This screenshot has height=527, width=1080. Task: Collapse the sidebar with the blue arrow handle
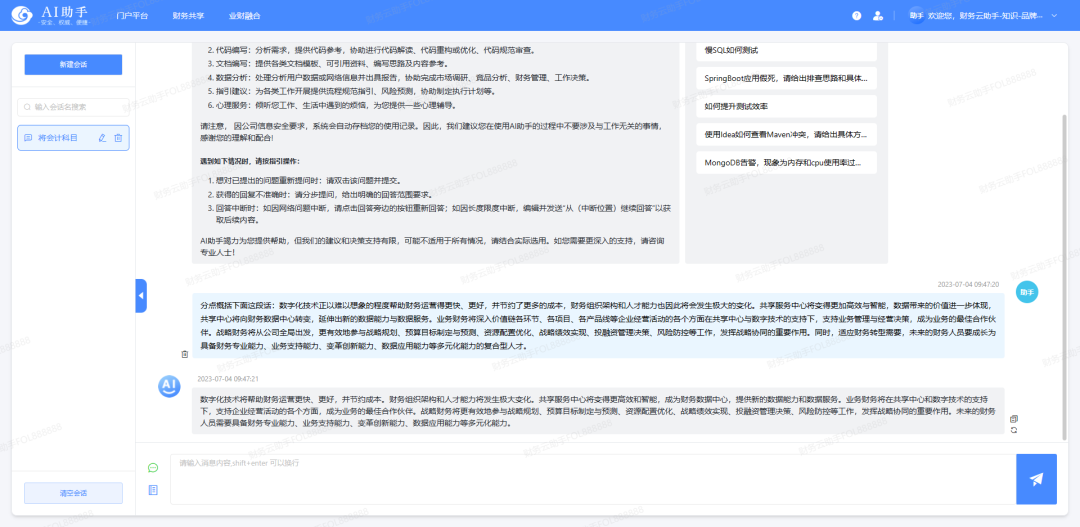141,296
